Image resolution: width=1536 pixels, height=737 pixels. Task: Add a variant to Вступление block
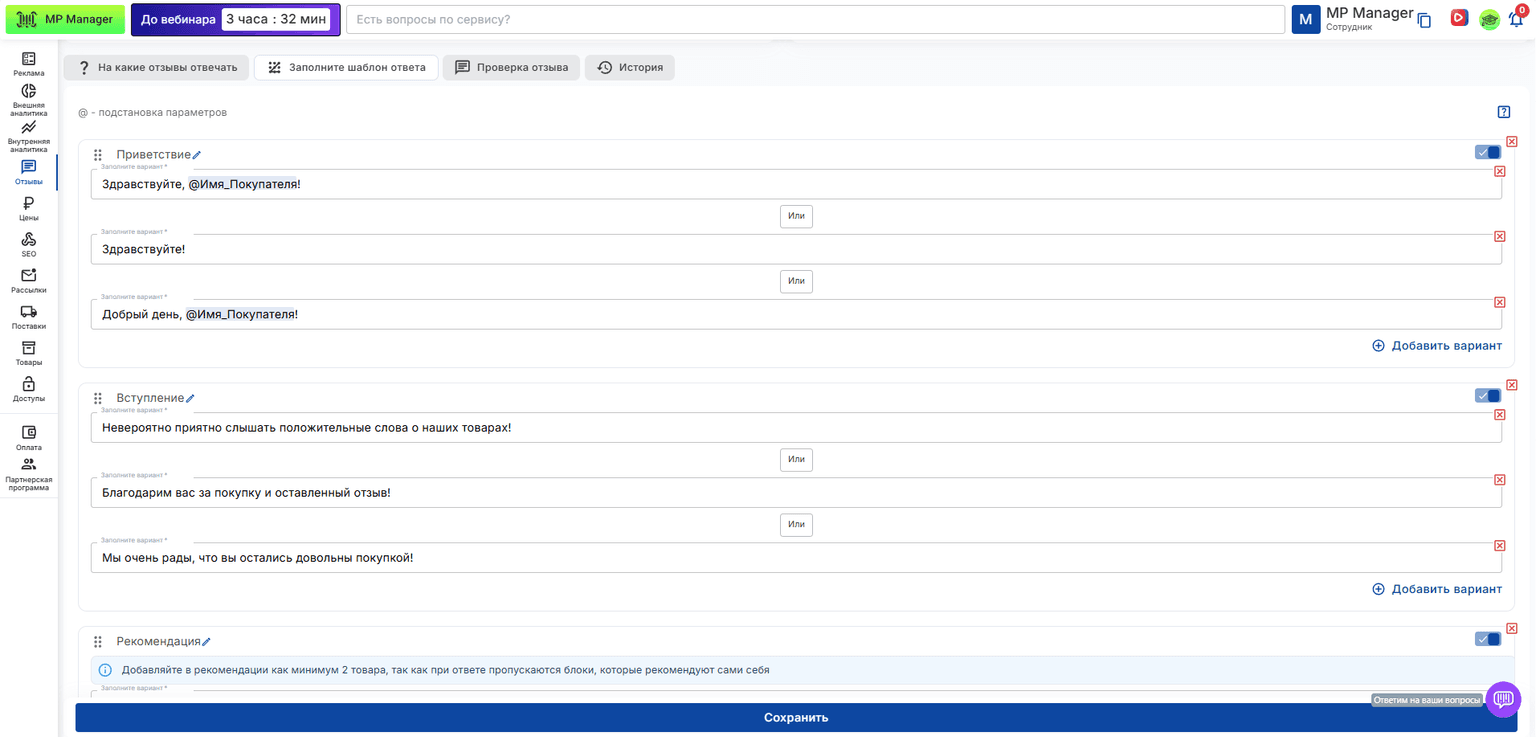(x=1437, y=589)
